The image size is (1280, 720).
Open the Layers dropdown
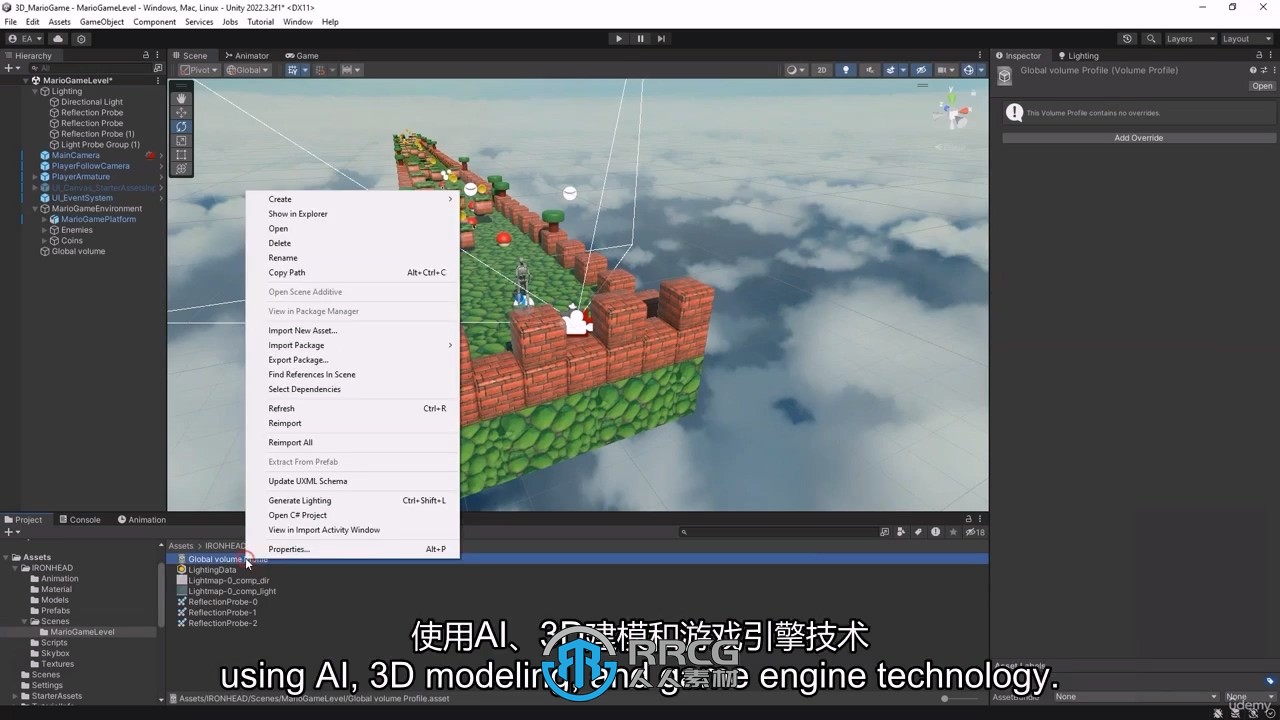1190,39
